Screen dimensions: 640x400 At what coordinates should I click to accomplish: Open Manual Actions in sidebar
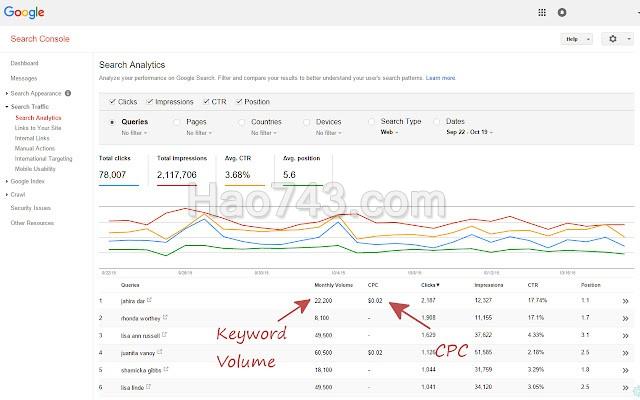tap(35, 148)
